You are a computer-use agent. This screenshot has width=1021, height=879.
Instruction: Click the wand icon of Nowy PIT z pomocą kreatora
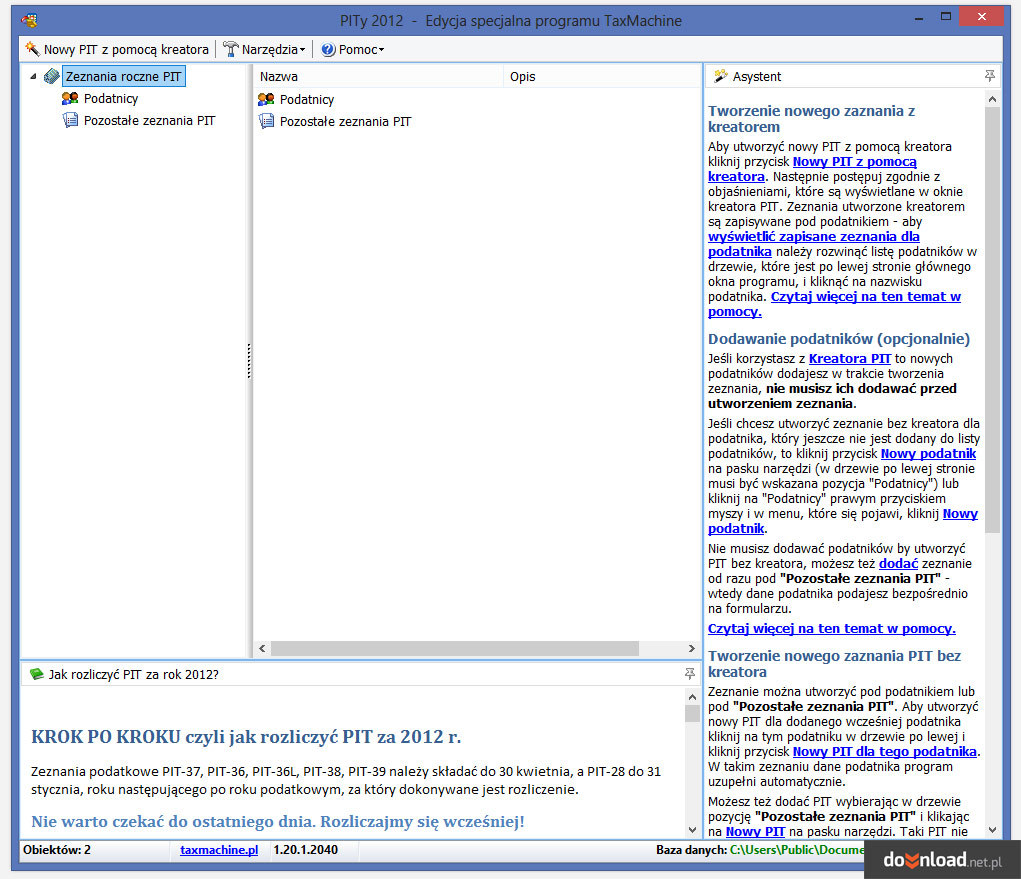(32, 49)
